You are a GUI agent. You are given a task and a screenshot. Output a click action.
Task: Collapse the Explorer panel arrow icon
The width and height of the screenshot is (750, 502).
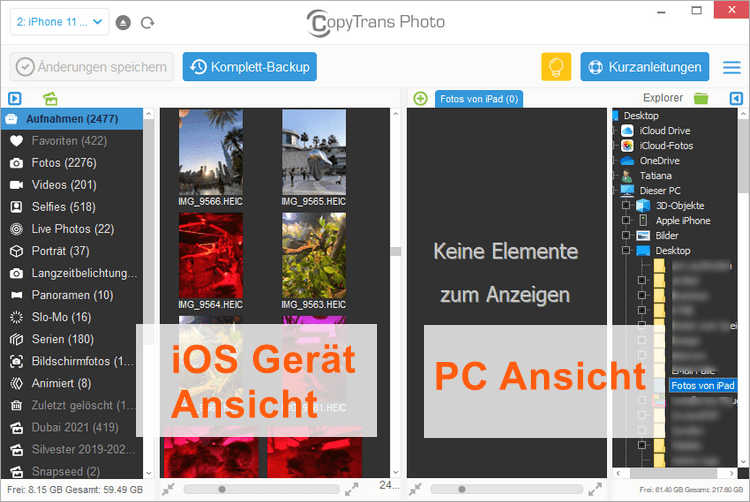pyautogui.click(x=736, y=98)
